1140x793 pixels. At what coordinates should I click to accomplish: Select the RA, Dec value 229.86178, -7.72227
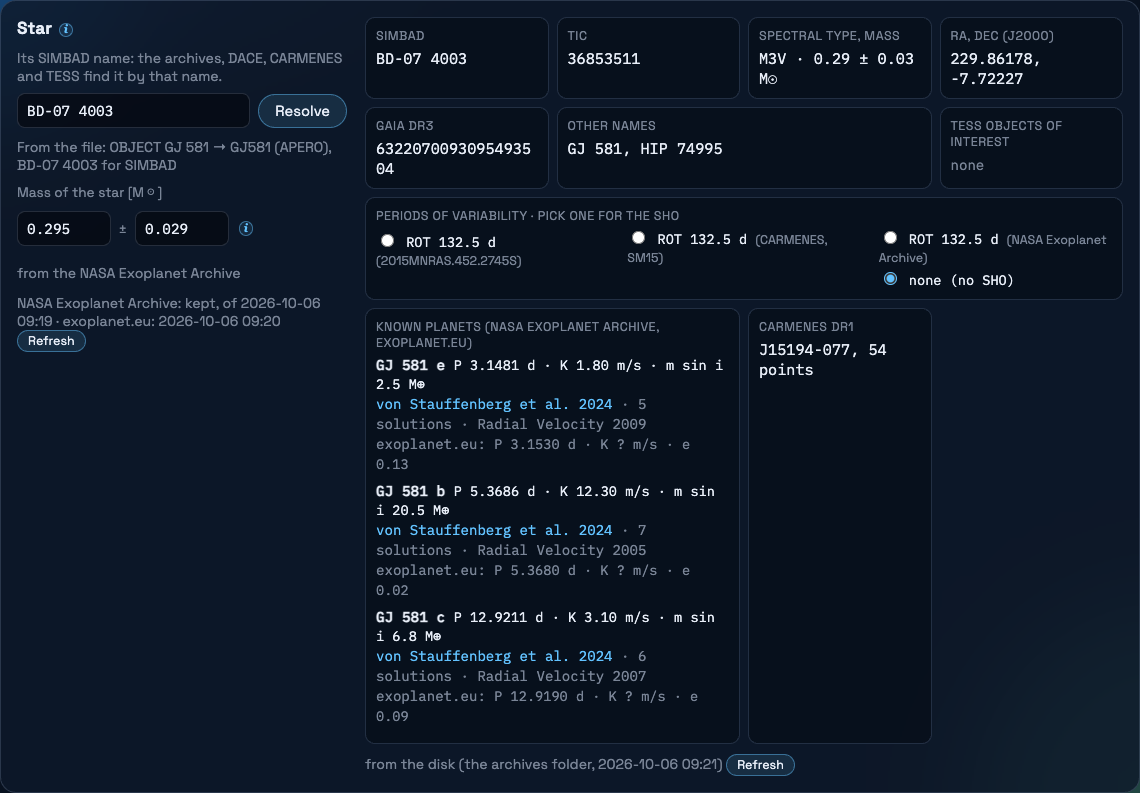click(x=995, y=69)
